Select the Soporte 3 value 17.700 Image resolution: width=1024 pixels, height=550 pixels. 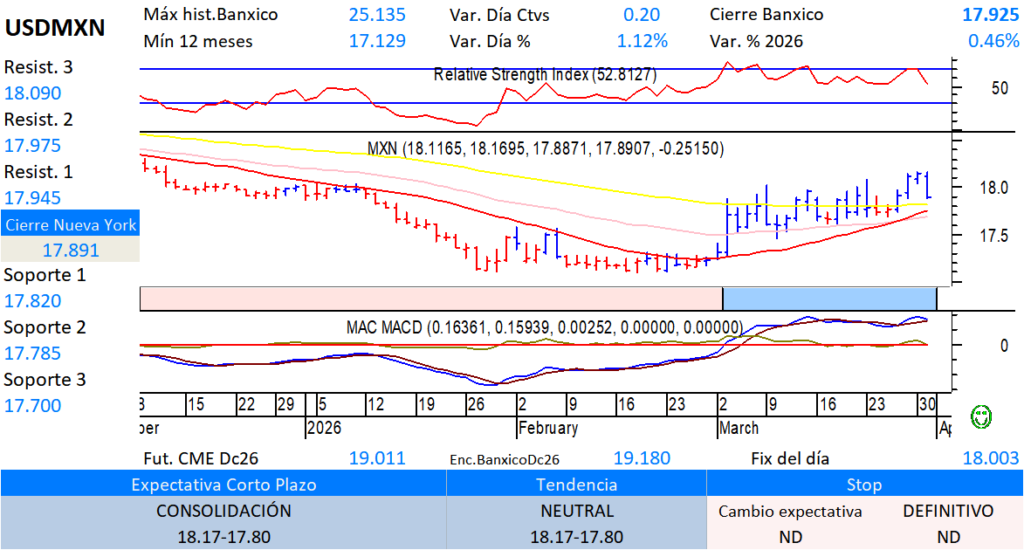[33, 405]
